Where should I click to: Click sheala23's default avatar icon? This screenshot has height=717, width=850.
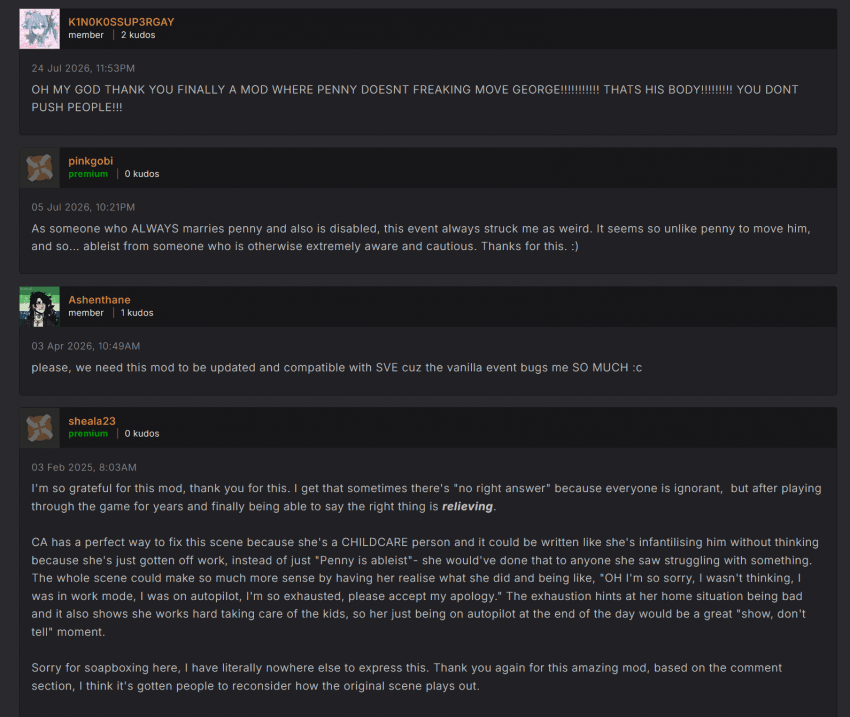40,428
